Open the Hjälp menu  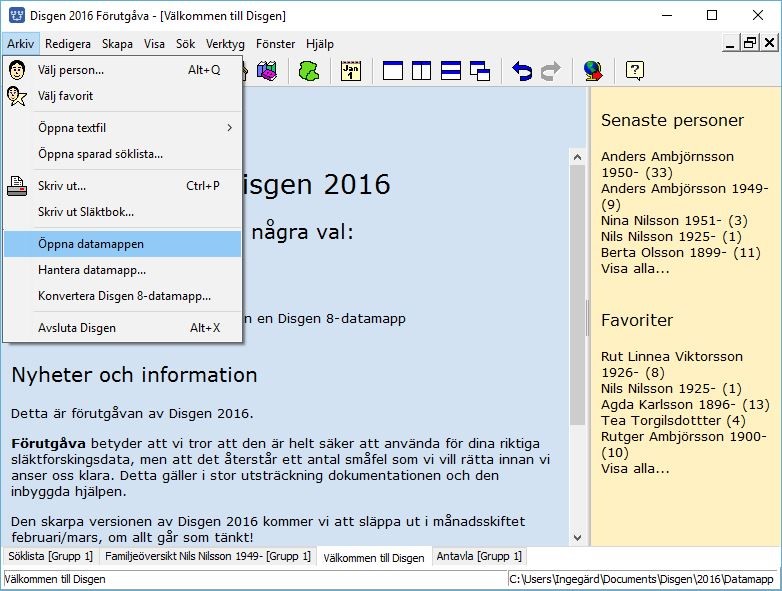320,44
